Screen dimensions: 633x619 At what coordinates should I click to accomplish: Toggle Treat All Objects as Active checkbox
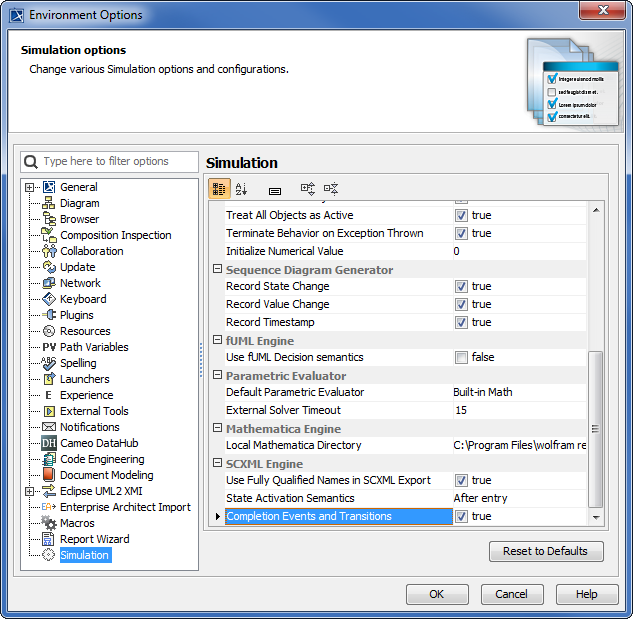coord(461,215)
